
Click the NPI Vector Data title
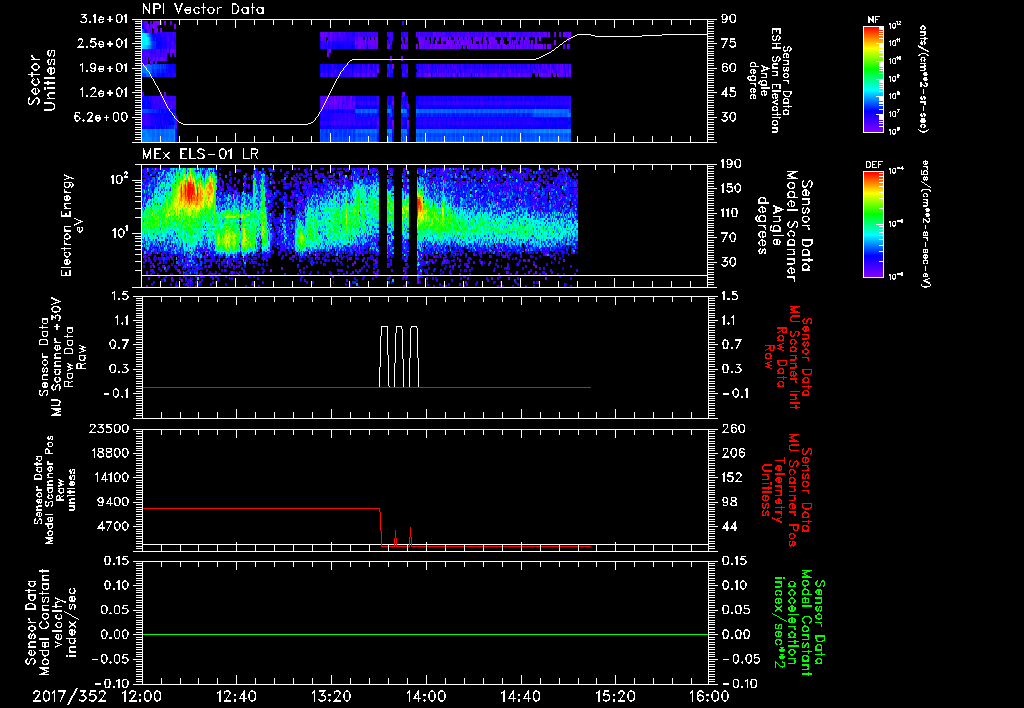(x=203, y=9)
